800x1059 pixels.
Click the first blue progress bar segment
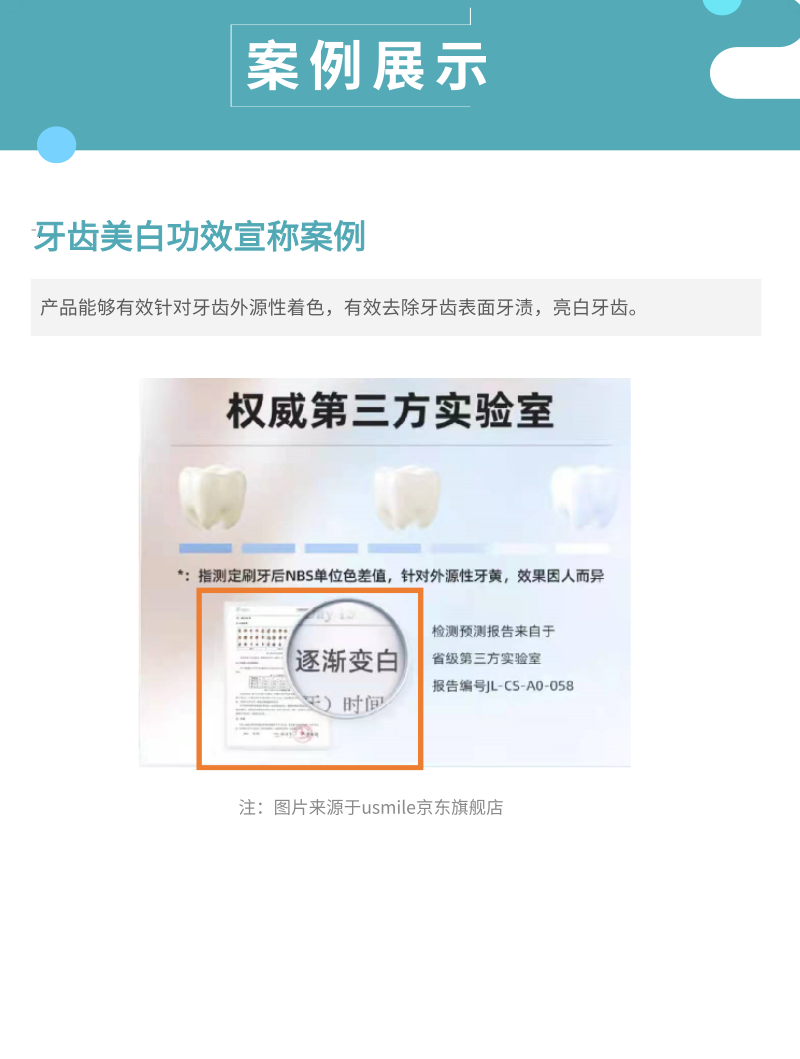[205, 548]
